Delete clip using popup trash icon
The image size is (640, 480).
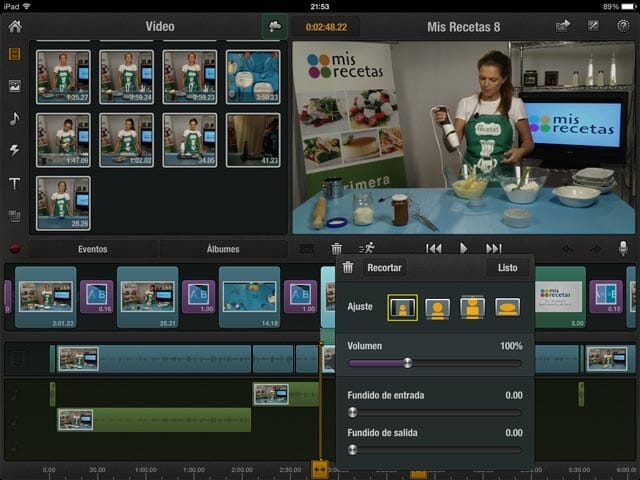click(x=347, y=268)
